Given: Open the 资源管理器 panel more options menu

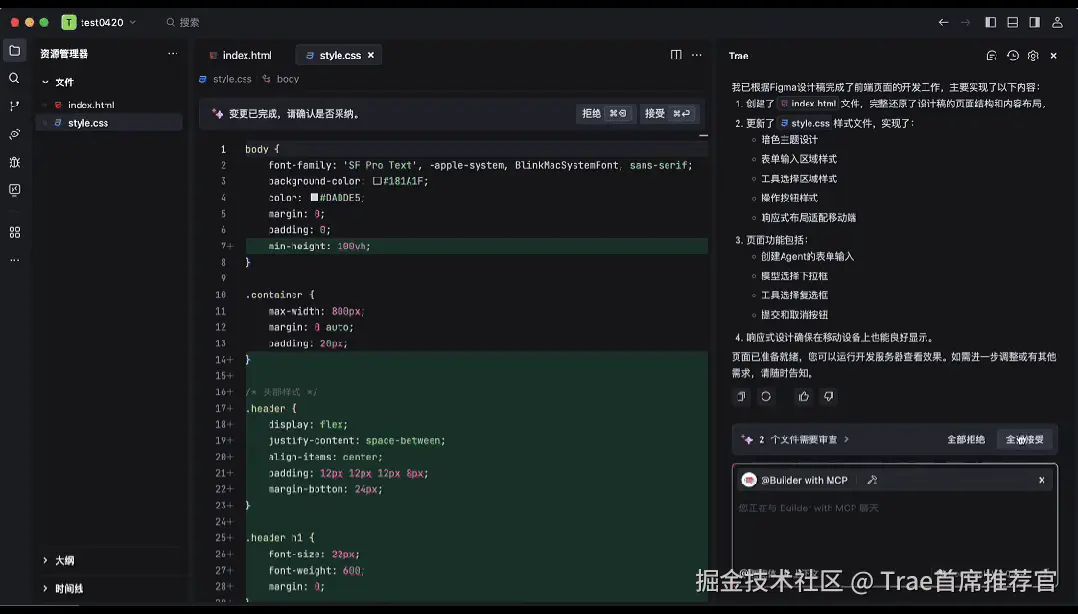Looking at the screenshot, I should [x=173, y=54].
